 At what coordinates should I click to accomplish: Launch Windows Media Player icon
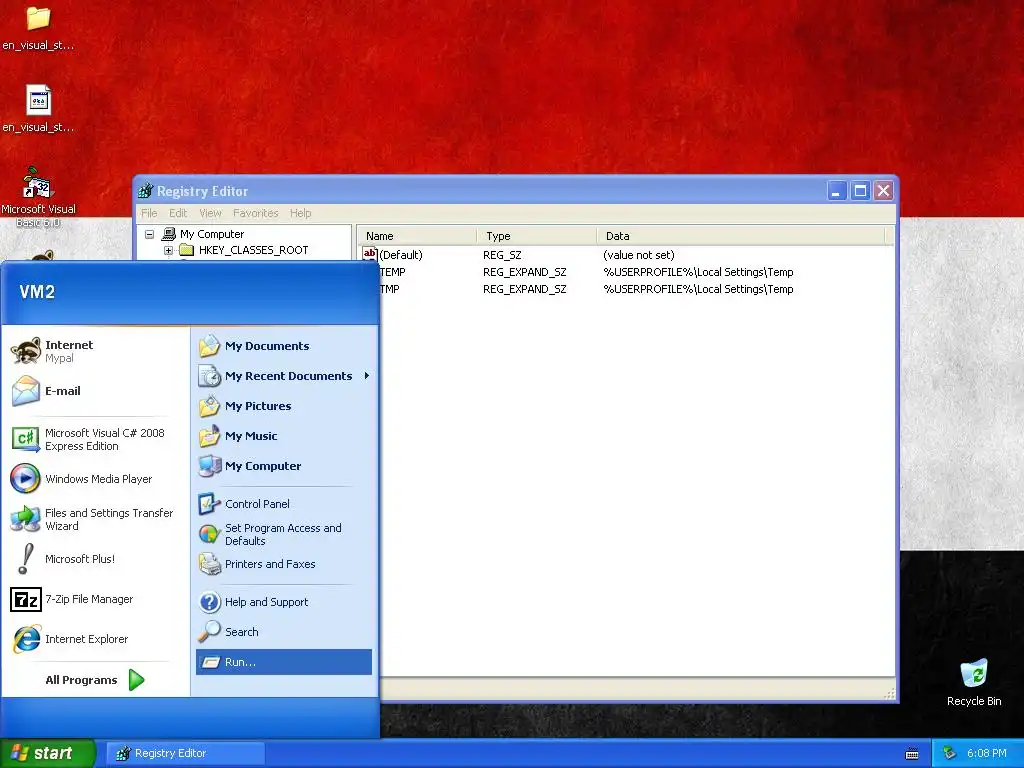click(25, 479)
